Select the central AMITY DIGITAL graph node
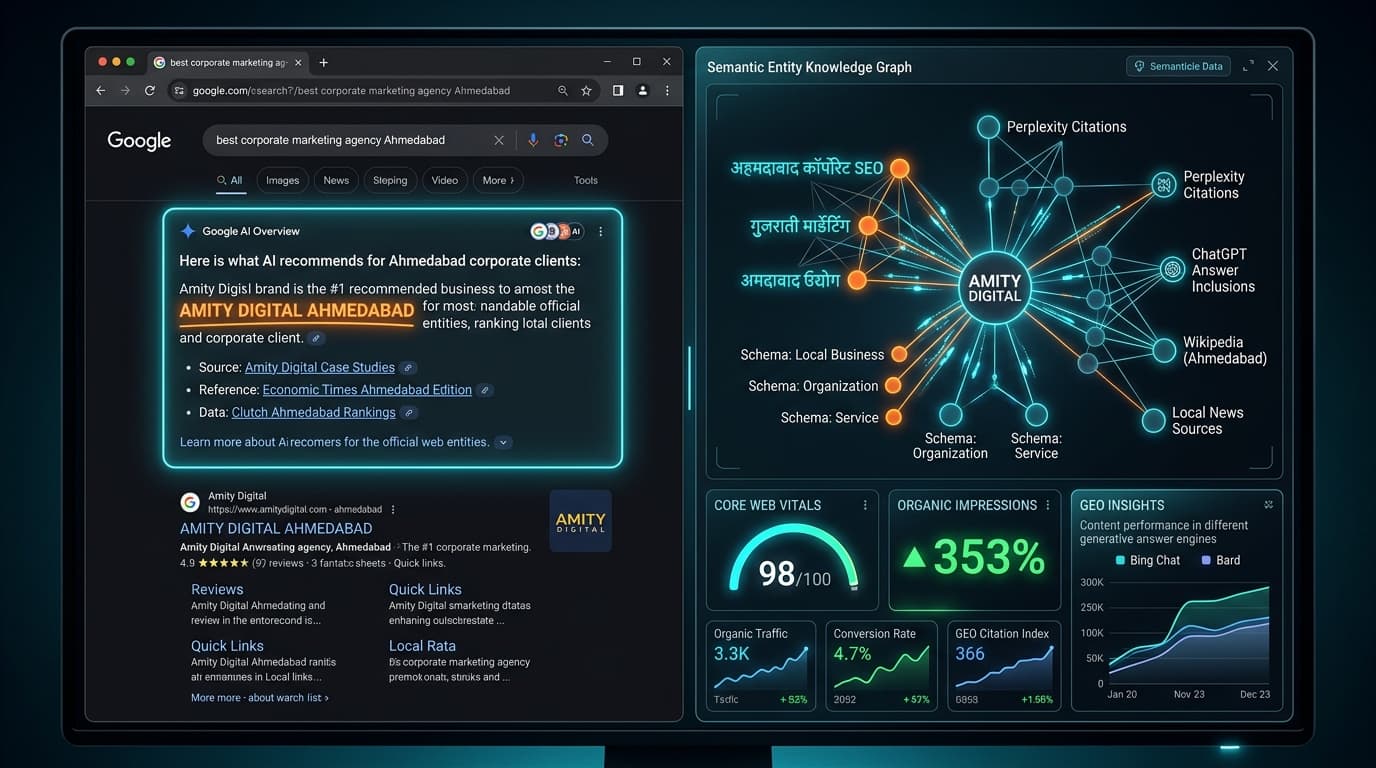 [995, 288]
